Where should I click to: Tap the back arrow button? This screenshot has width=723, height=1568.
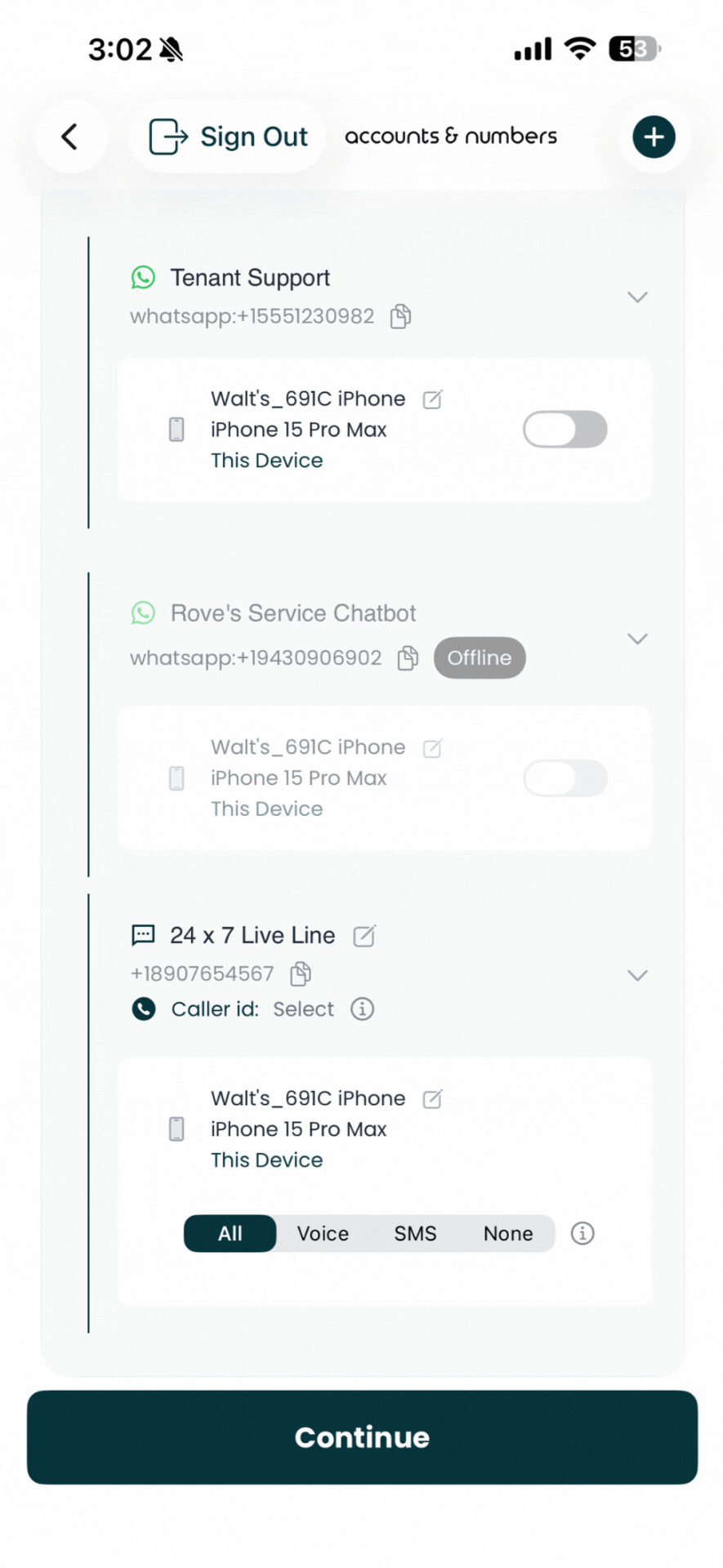pos(70,137)
